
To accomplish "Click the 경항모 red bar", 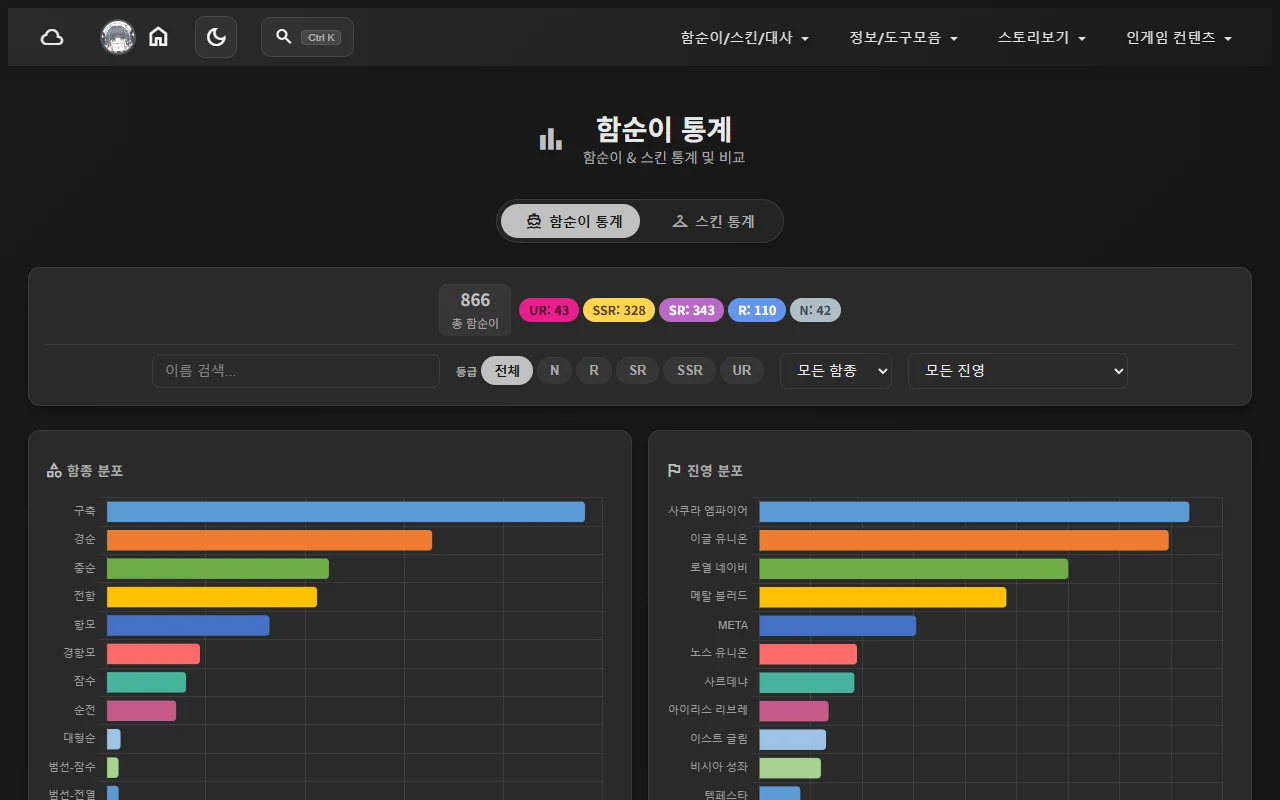I will pos(153,654).
